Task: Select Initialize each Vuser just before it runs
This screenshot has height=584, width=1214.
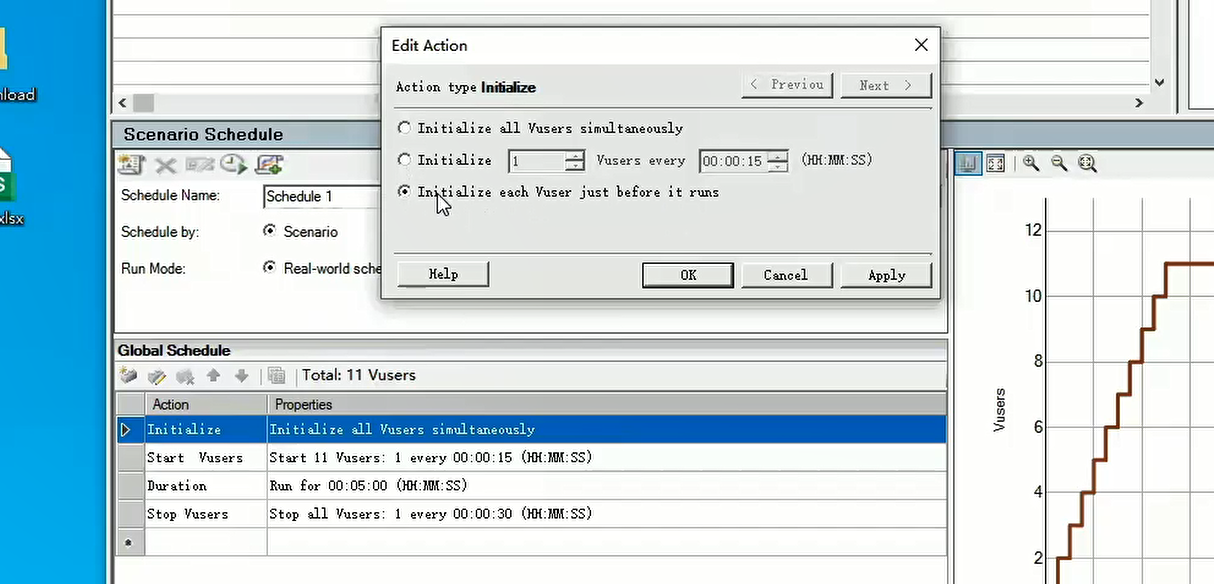Action: [404, 192]
